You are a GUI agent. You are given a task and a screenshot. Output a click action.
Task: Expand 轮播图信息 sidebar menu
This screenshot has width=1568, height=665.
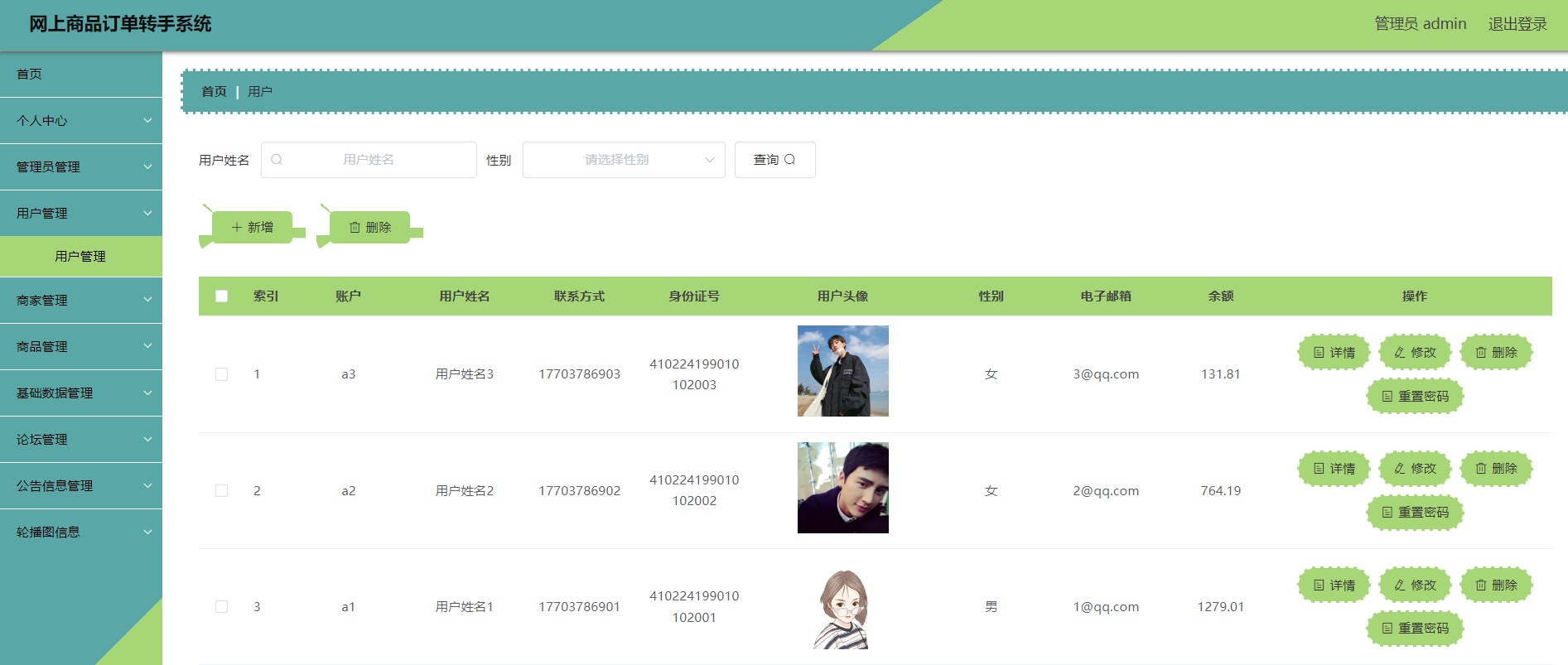point(81,532)
